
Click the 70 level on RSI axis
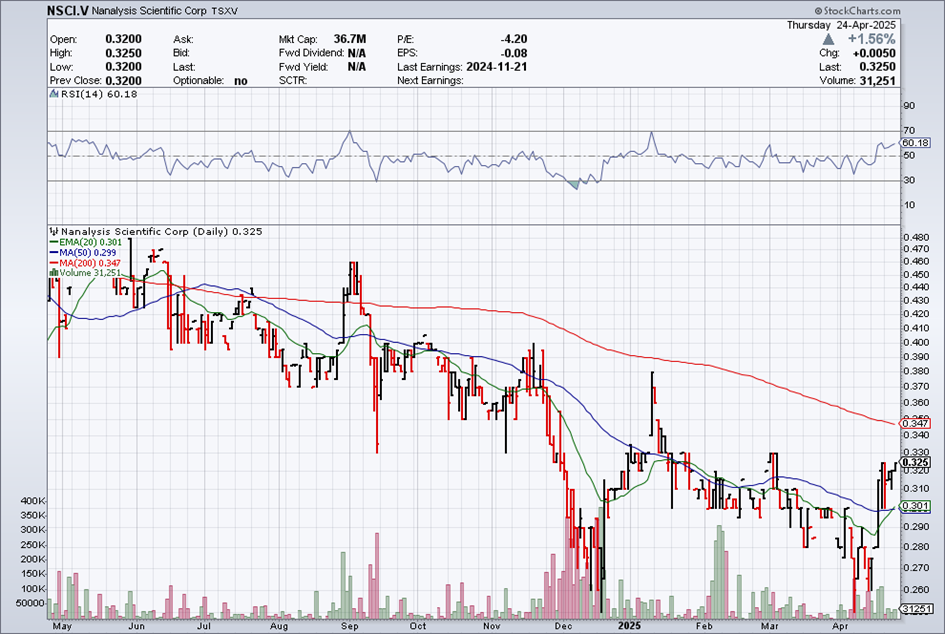[x=909, y=131]
